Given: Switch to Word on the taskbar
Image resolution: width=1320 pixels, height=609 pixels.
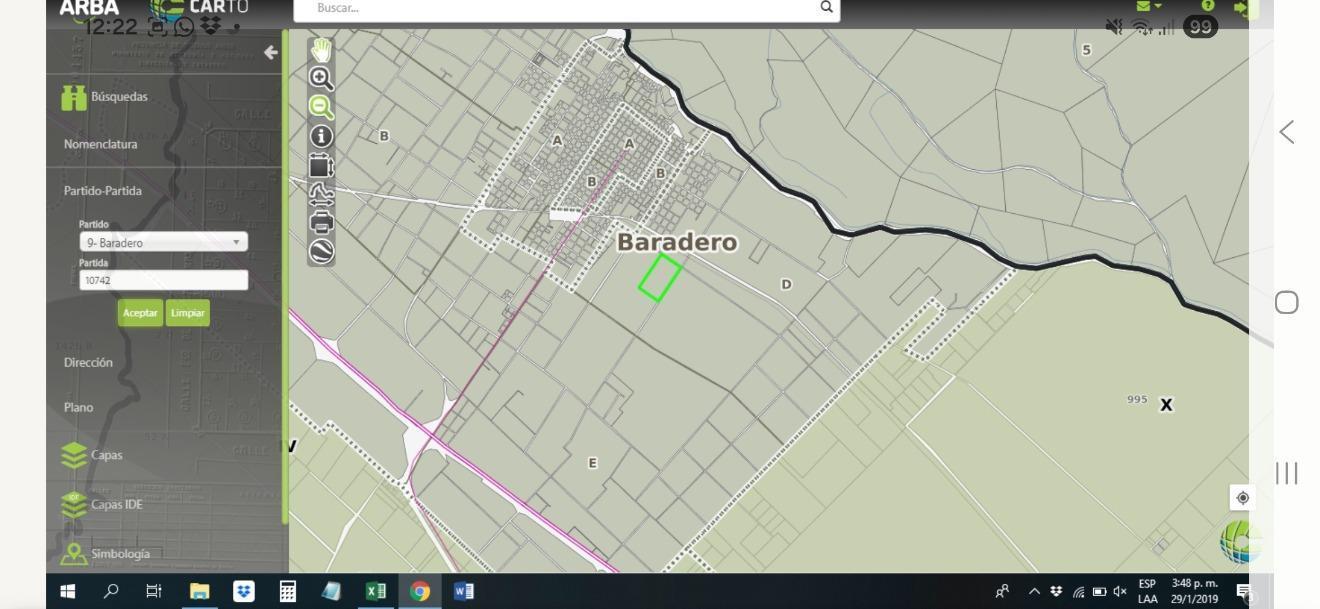Looking at the screenshot, I should (464, 591).
